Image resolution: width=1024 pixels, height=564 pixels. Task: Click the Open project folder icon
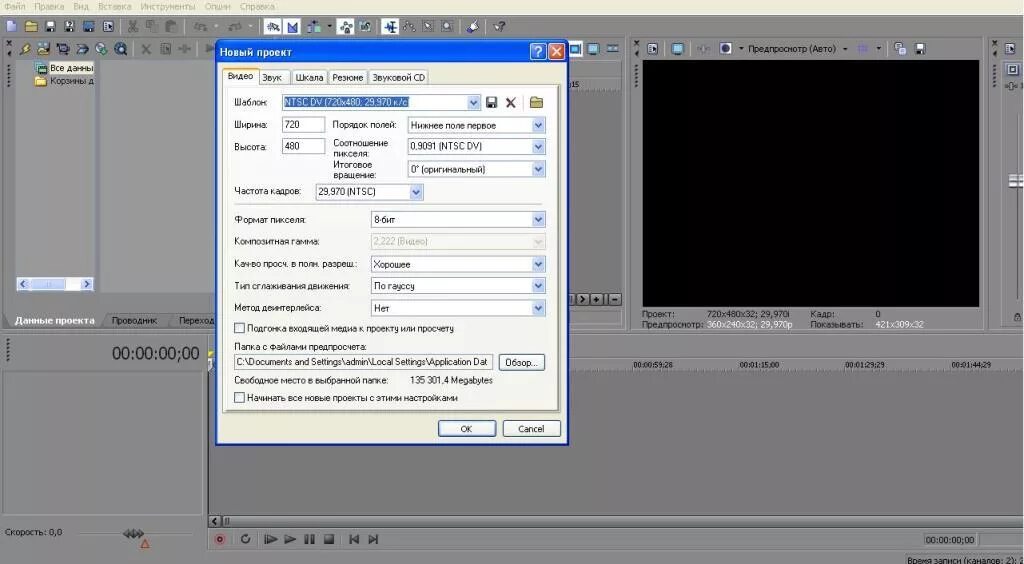point(31,27)
